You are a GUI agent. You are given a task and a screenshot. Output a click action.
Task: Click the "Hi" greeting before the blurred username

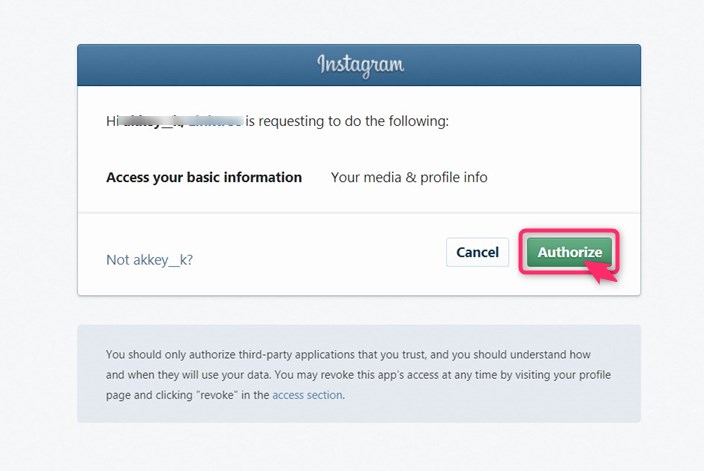point(112,121)
